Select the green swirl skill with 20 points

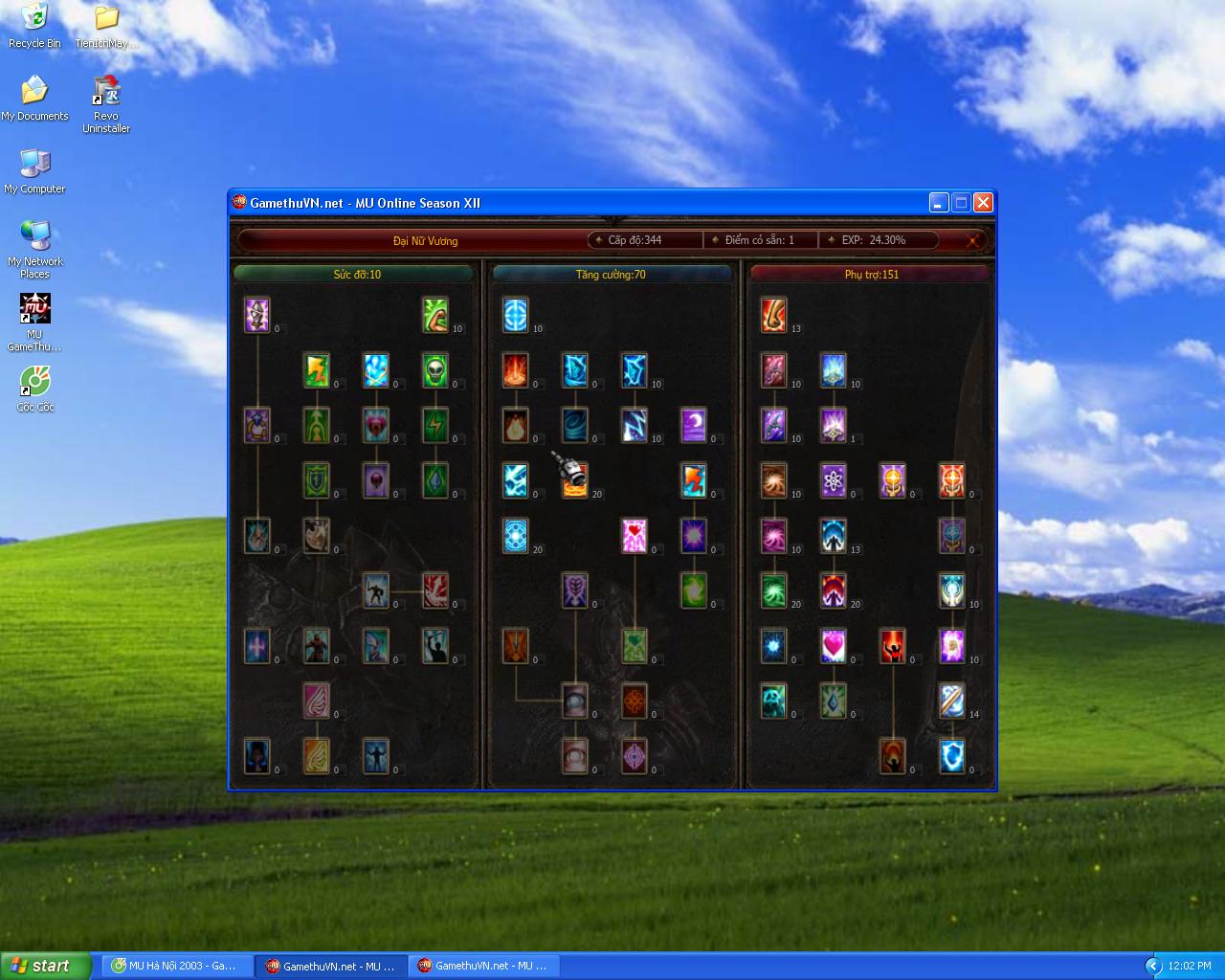point(774,590)
